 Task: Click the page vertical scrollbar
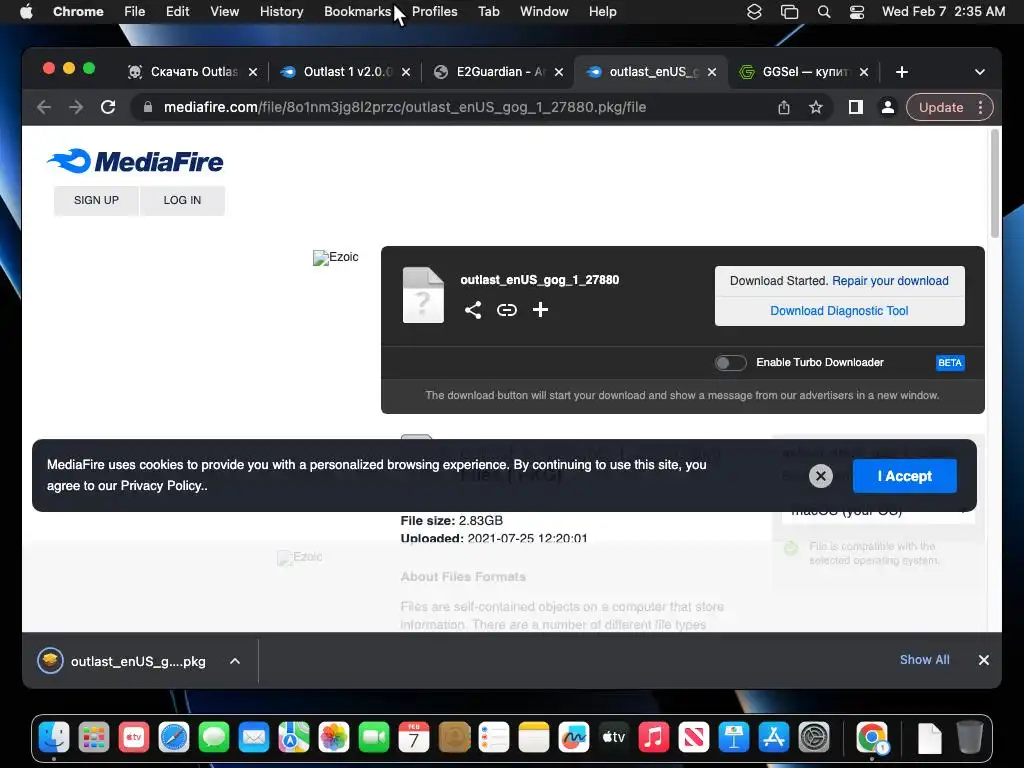point(995,184)
